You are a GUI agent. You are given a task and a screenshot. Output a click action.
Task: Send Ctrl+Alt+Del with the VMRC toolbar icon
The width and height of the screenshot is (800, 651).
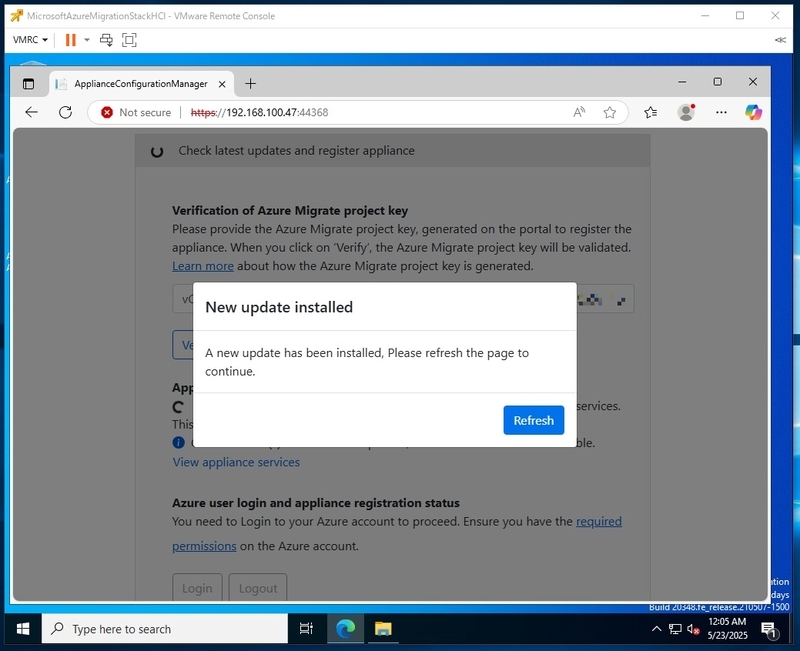[x=106, y=40]
